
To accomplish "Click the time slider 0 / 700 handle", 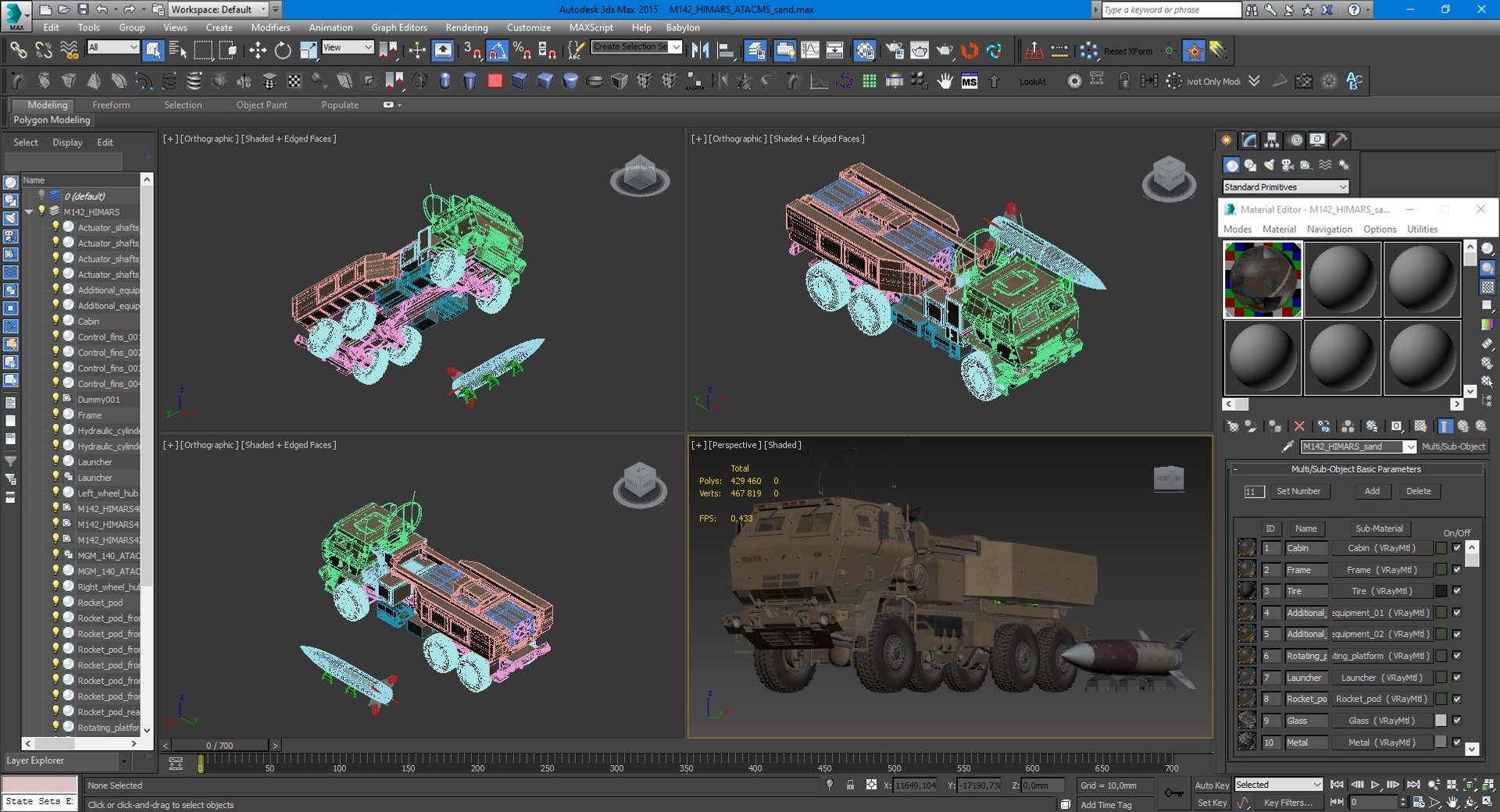I will pyautogui.click(x=220, y=746).
